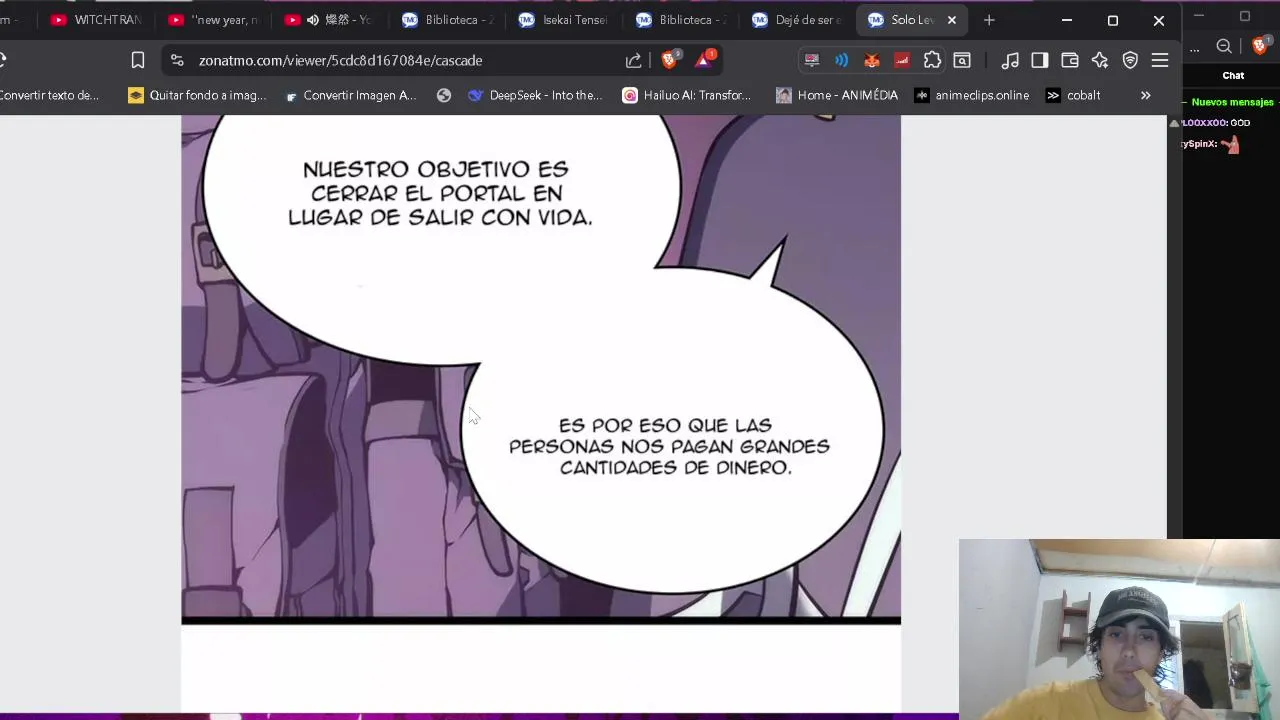Click the address bar URL zonatmo.com
Viewport: 1280px width, 720px height.
click(340, 60)
